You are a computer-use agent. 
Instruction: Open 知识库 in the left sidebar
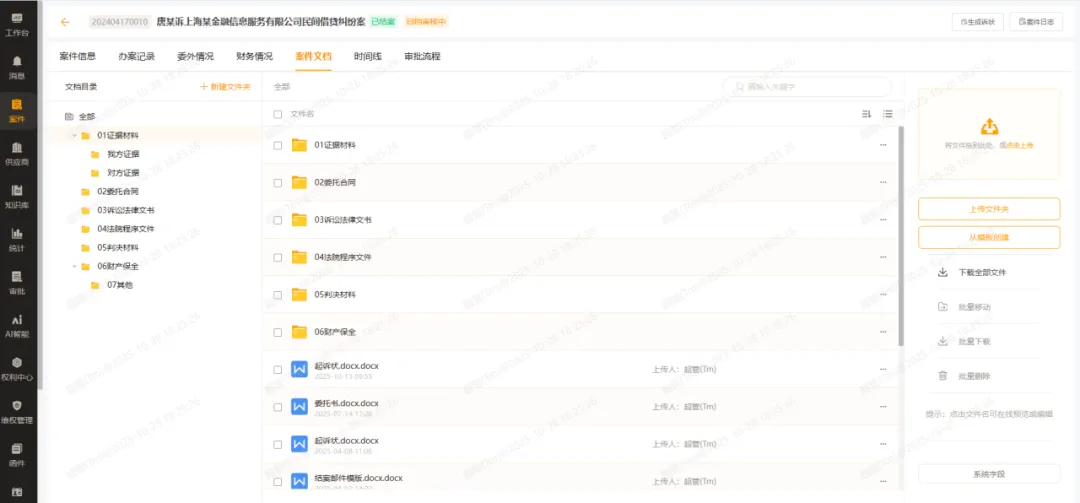(x=17, y=196)
